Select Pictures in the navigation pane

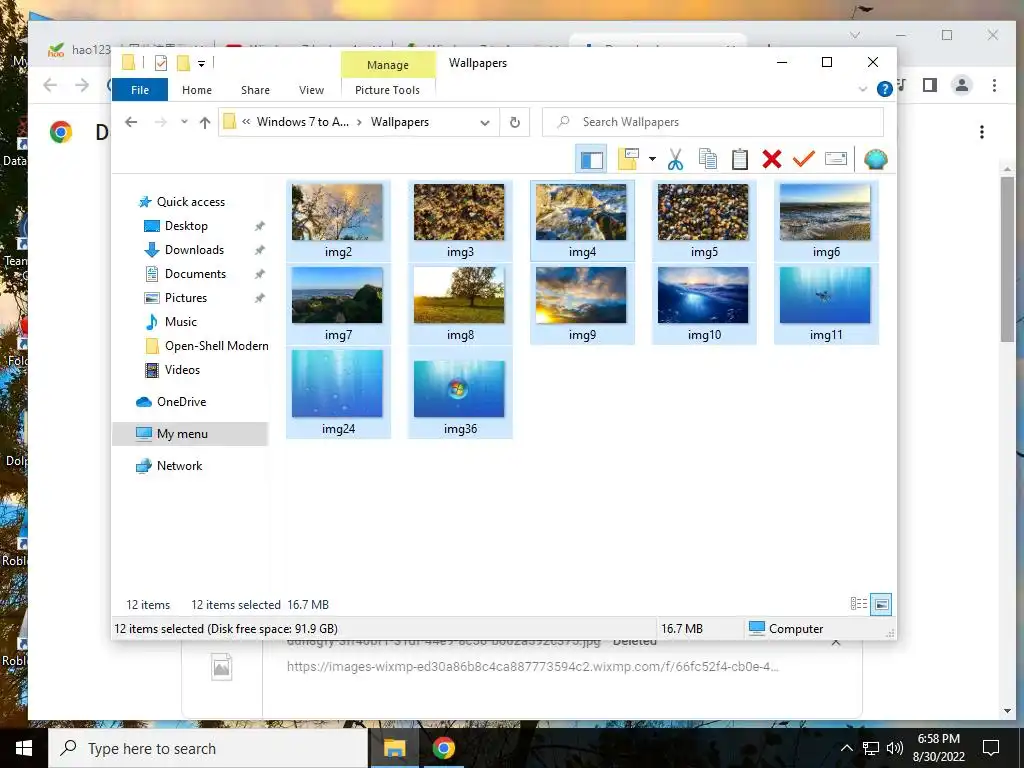click(x=185, y=298)
